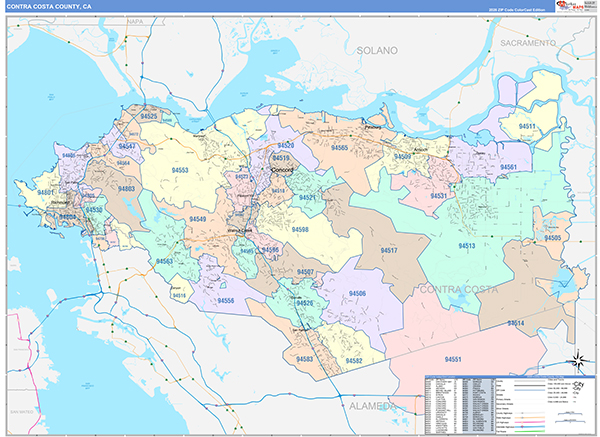Screen dimensions: 600x437
Task: Click the Antioch city label
Action: [421, 150]
